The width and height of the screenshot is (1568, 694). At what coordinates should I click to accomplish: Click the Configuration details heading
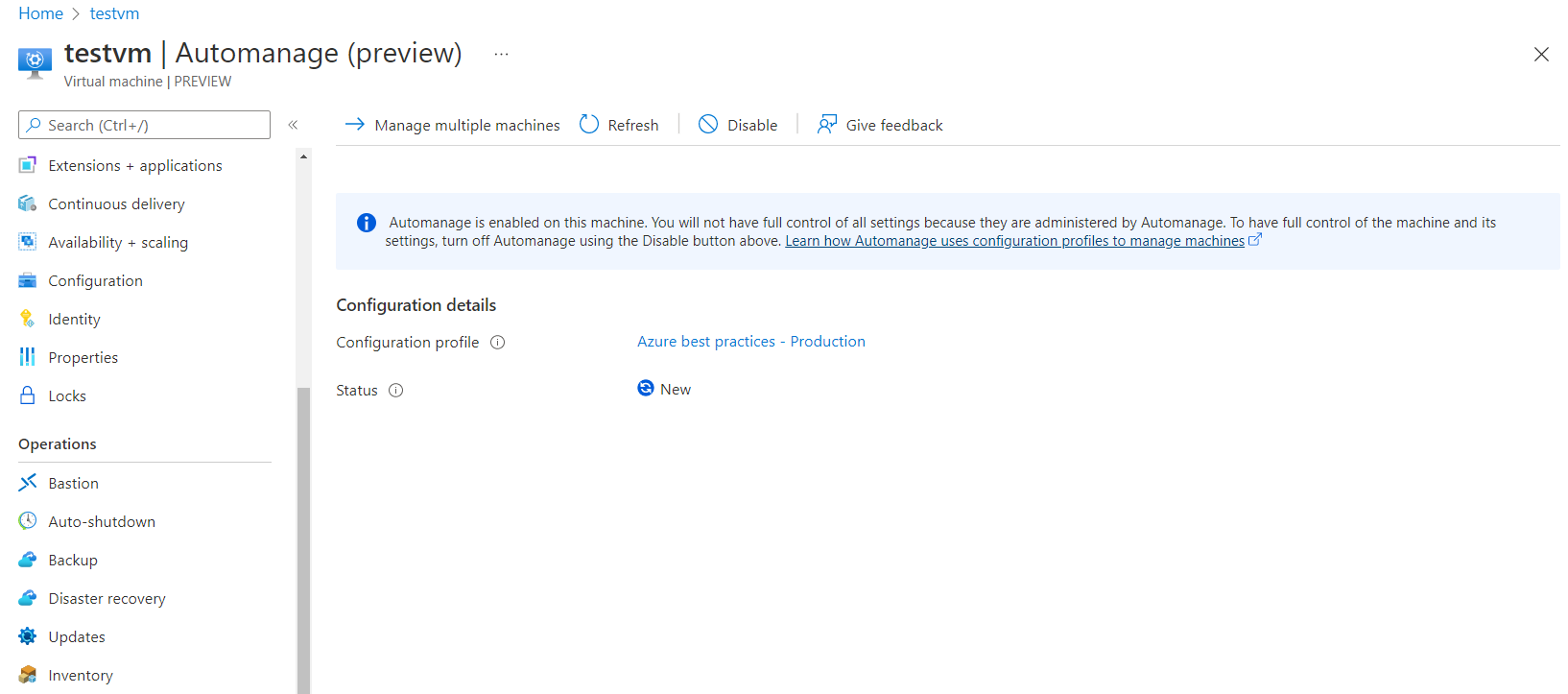416,305
